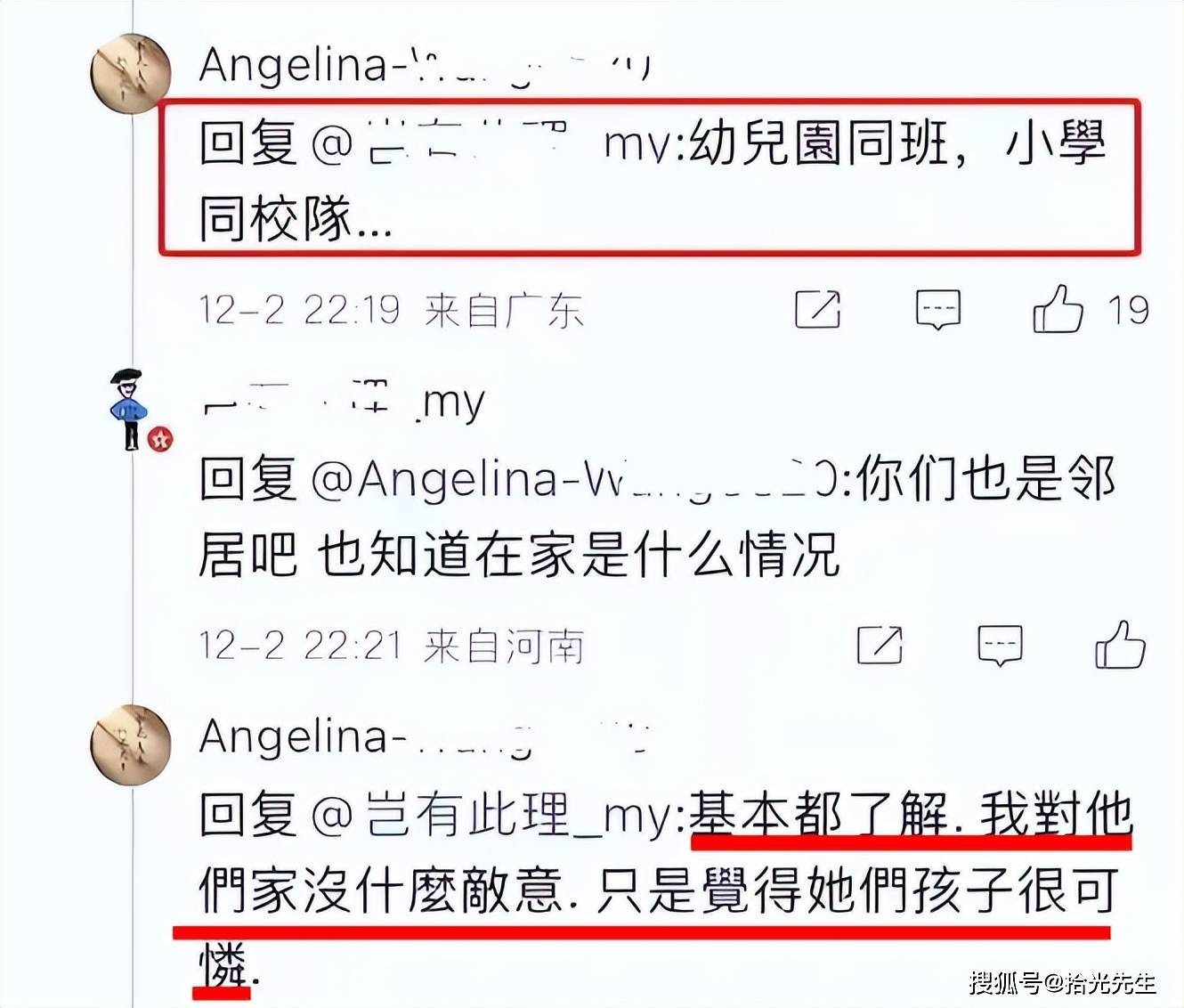Tap repost icon on 22:21 comment
The height and width of the screenshot is (1008, 1184).
coord(880,644)
